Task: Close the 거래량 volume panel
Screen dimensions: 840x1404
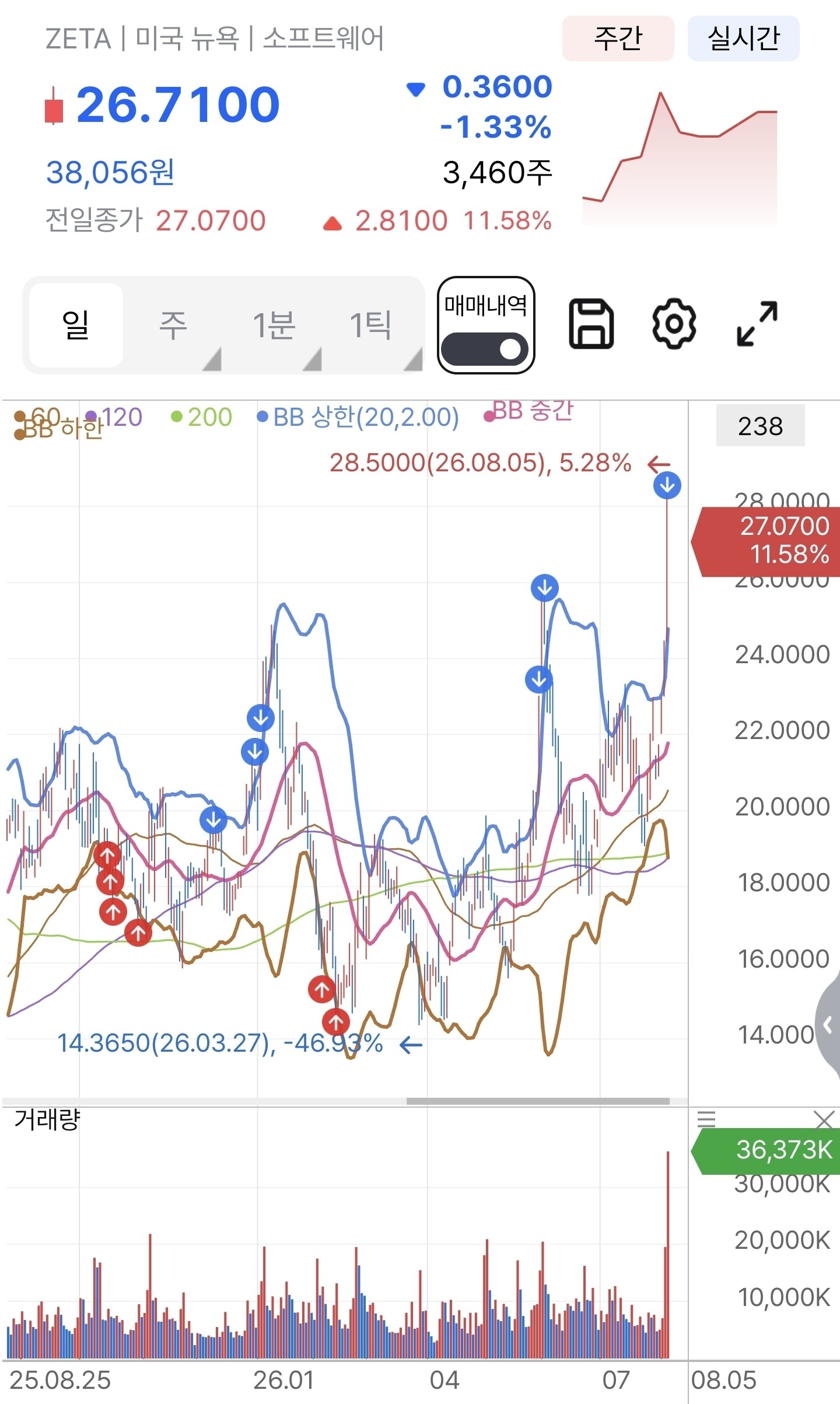Action: 824,1121
